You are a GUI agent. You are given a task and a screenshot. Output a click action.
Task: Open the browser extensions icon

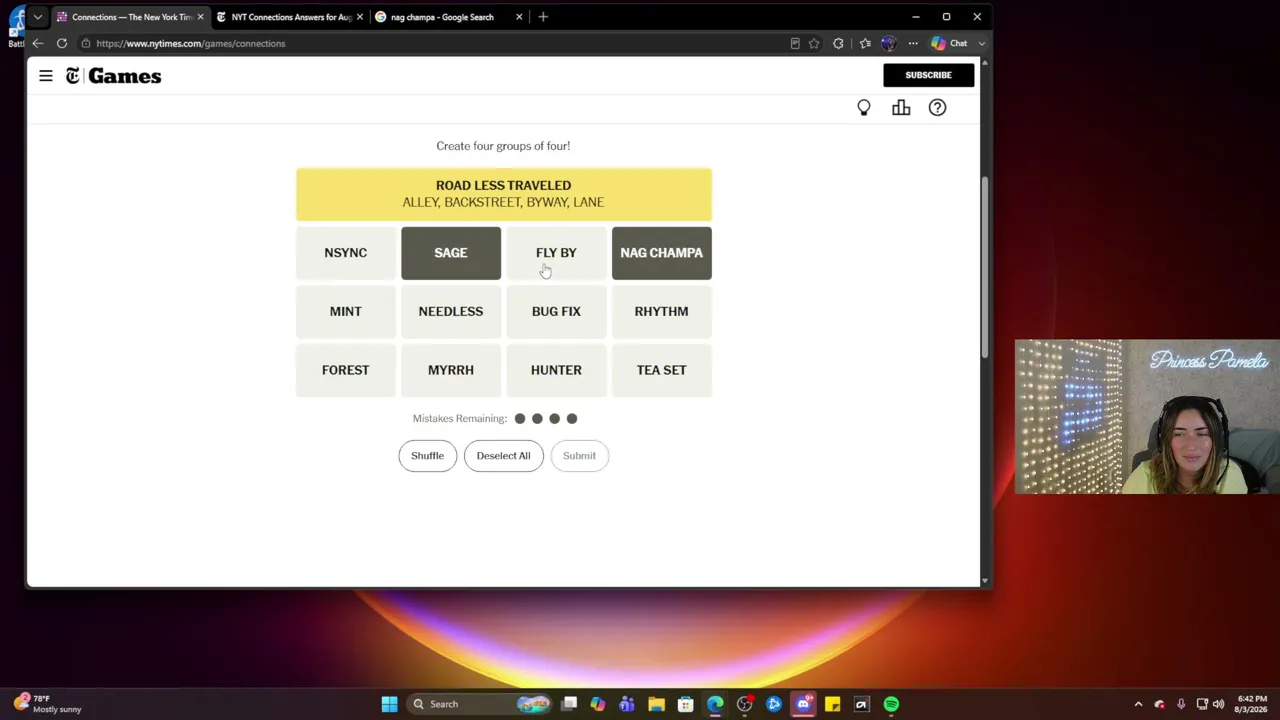tap(838, 43)
